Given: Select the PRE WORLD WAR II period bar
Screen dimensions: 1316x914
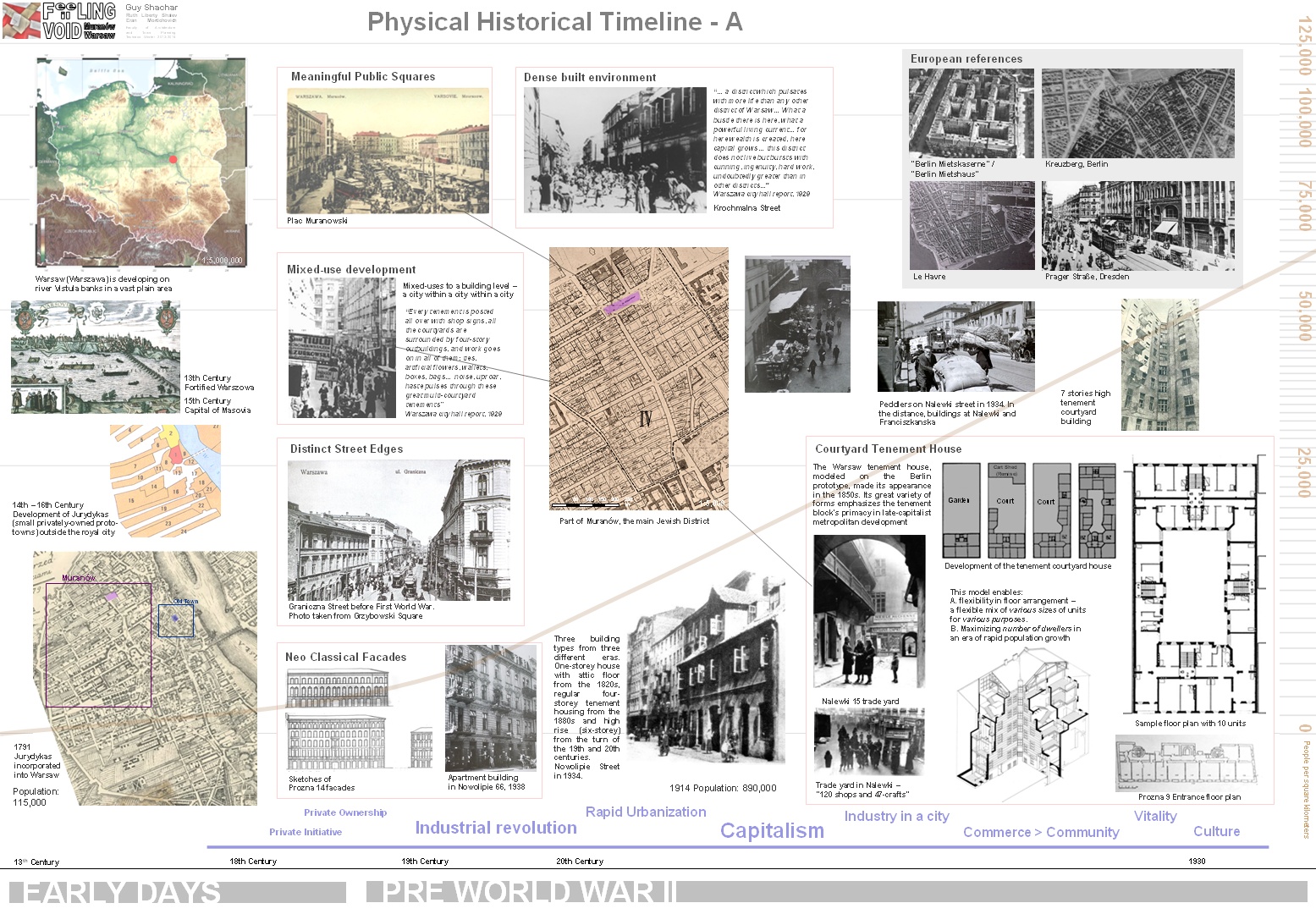Looking at the screenshot, I should 836,893.
